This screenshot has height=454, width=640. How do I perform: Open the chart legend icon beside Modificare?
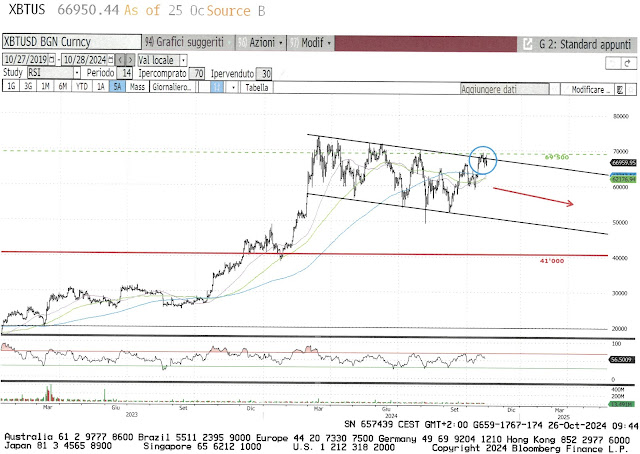click(x=620, y=89)
